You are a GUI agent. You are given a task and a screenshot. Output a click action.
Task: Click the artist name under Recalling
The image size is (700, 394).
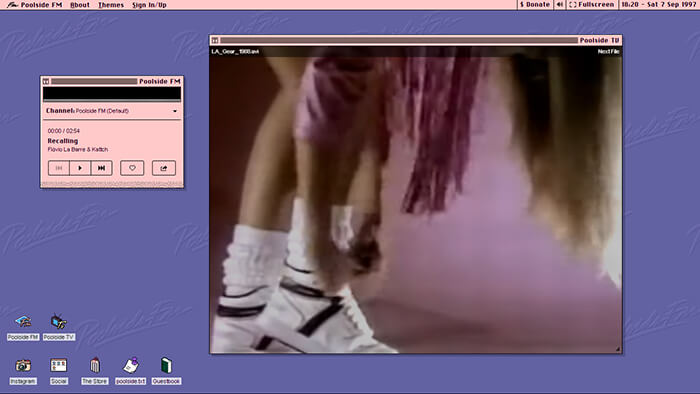[78, 149]
